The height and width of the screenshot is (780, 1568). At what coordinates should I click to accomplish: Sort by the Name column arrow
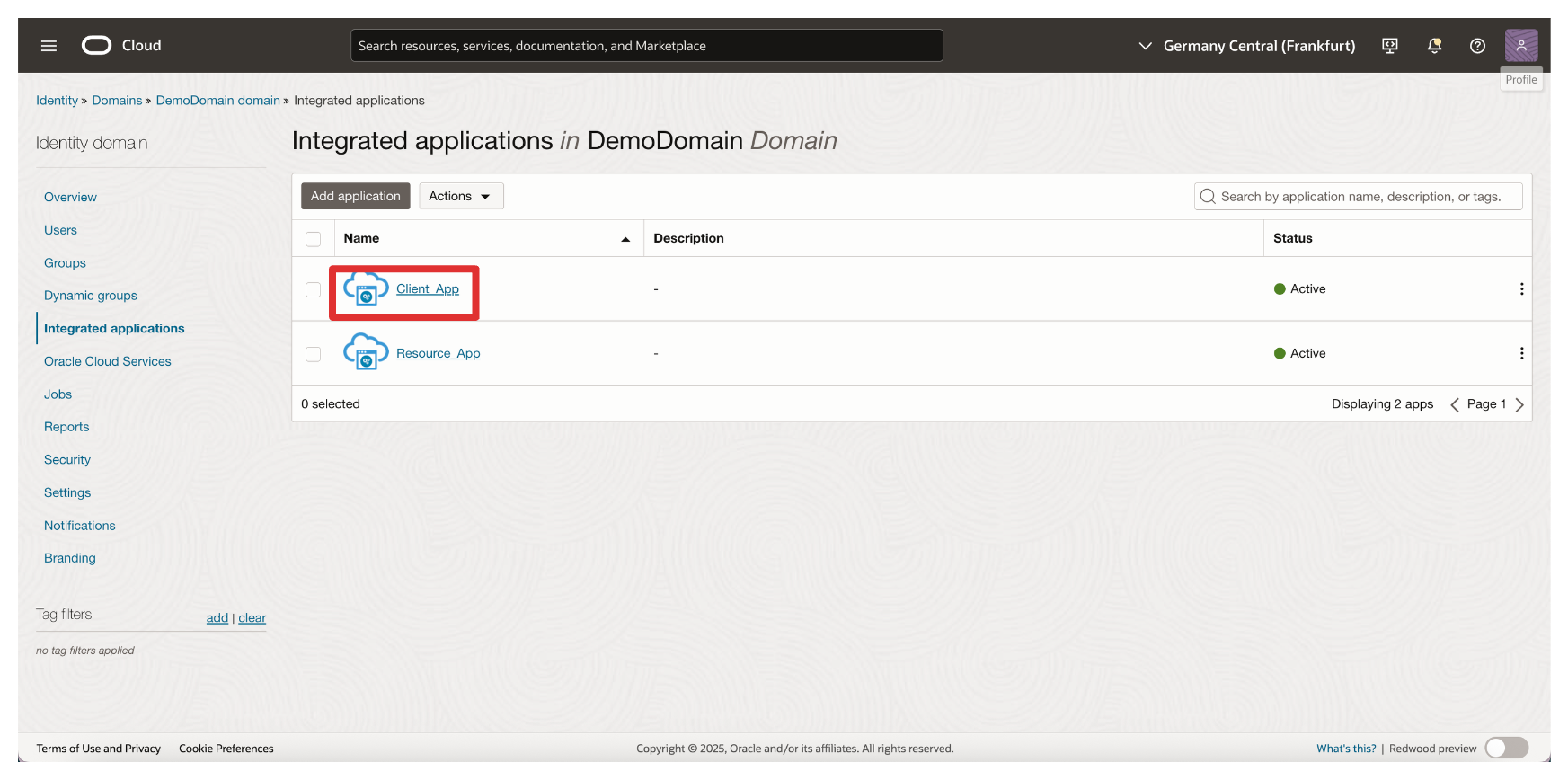point(625,239)
